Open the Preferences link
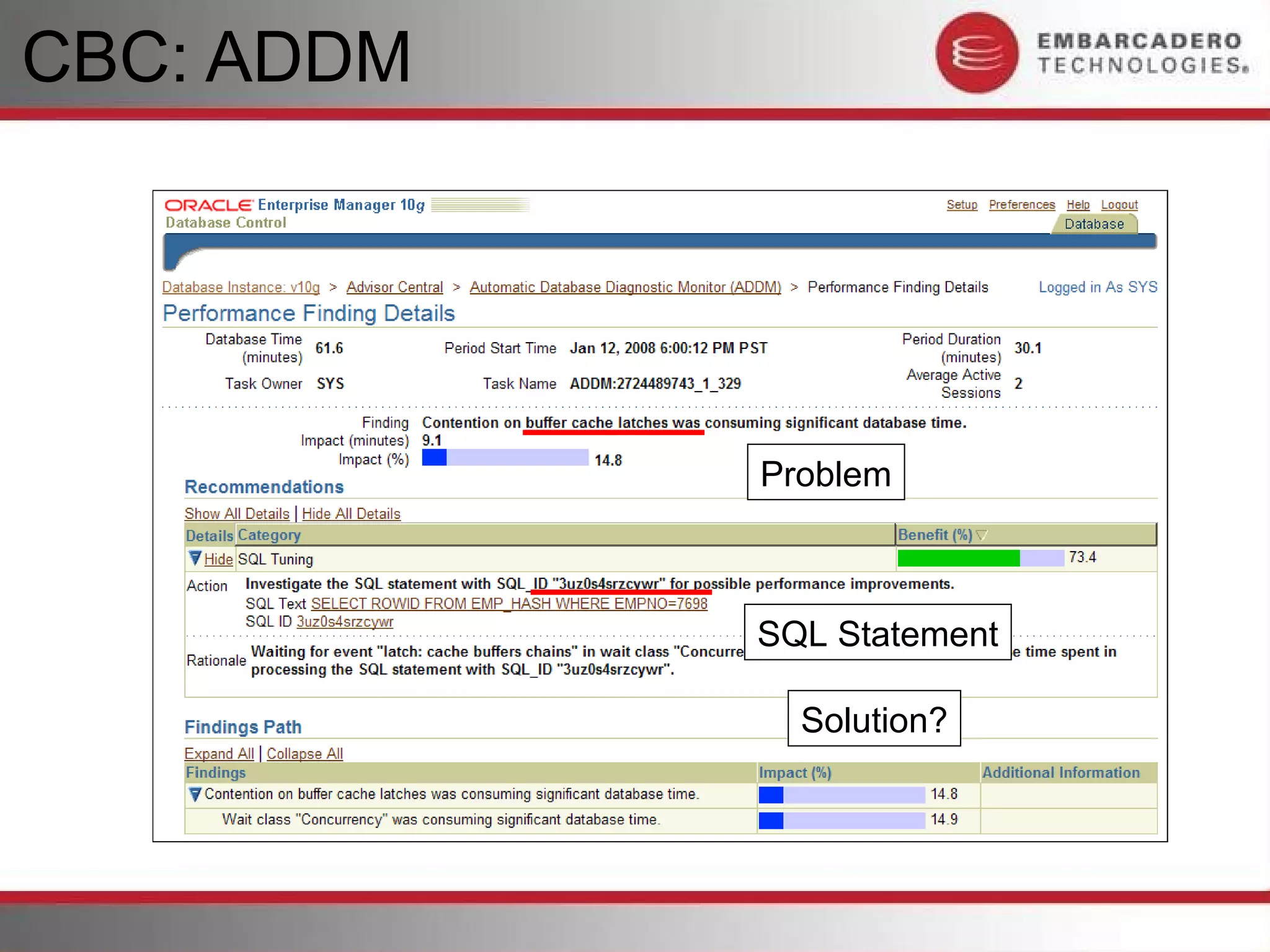 tap(1022, 205)
